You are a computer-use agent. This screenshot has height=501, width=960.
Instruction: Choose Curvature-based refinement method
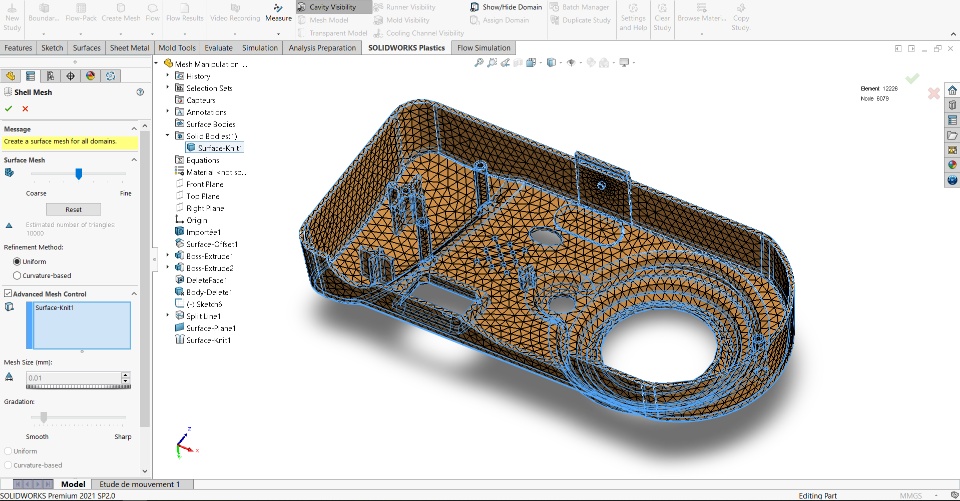tap(17, 275)
